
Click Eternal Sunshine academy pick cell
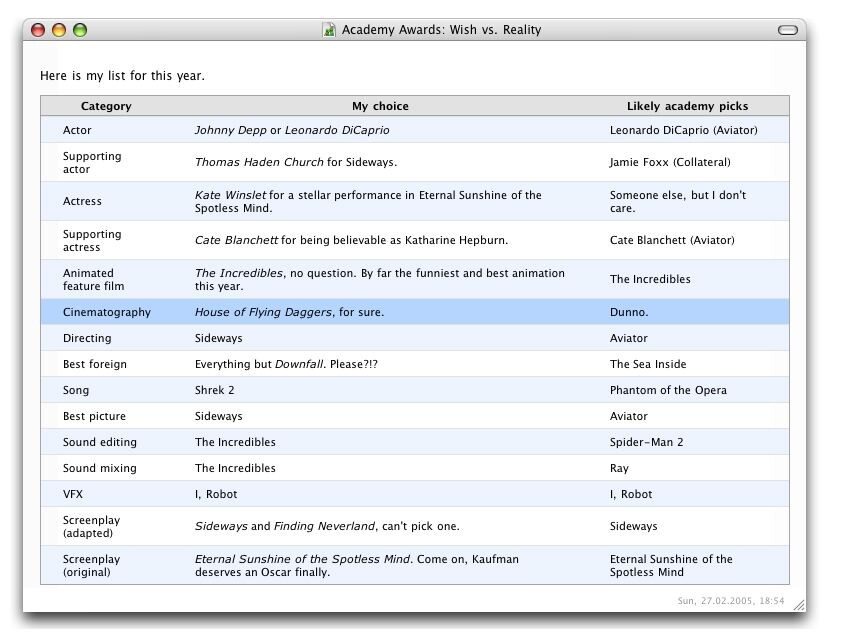[x=671, y=566]
